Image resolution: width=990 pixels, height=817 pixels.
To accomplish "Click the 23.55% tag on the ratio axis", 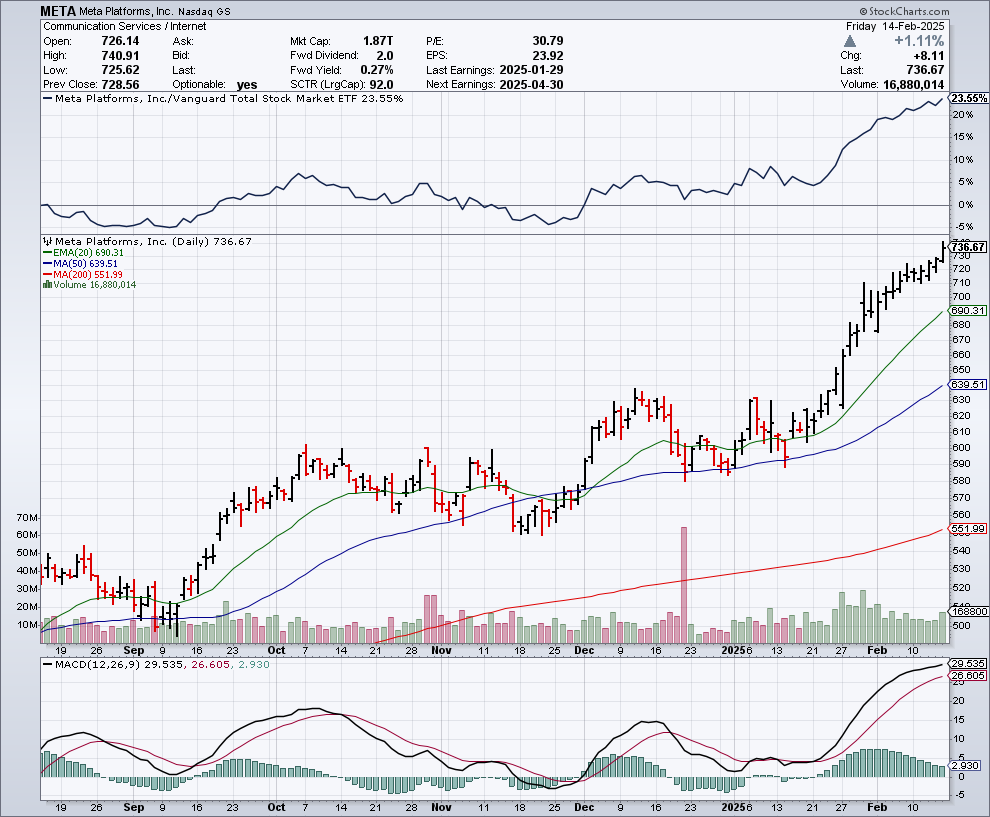I will pos(969,98).
